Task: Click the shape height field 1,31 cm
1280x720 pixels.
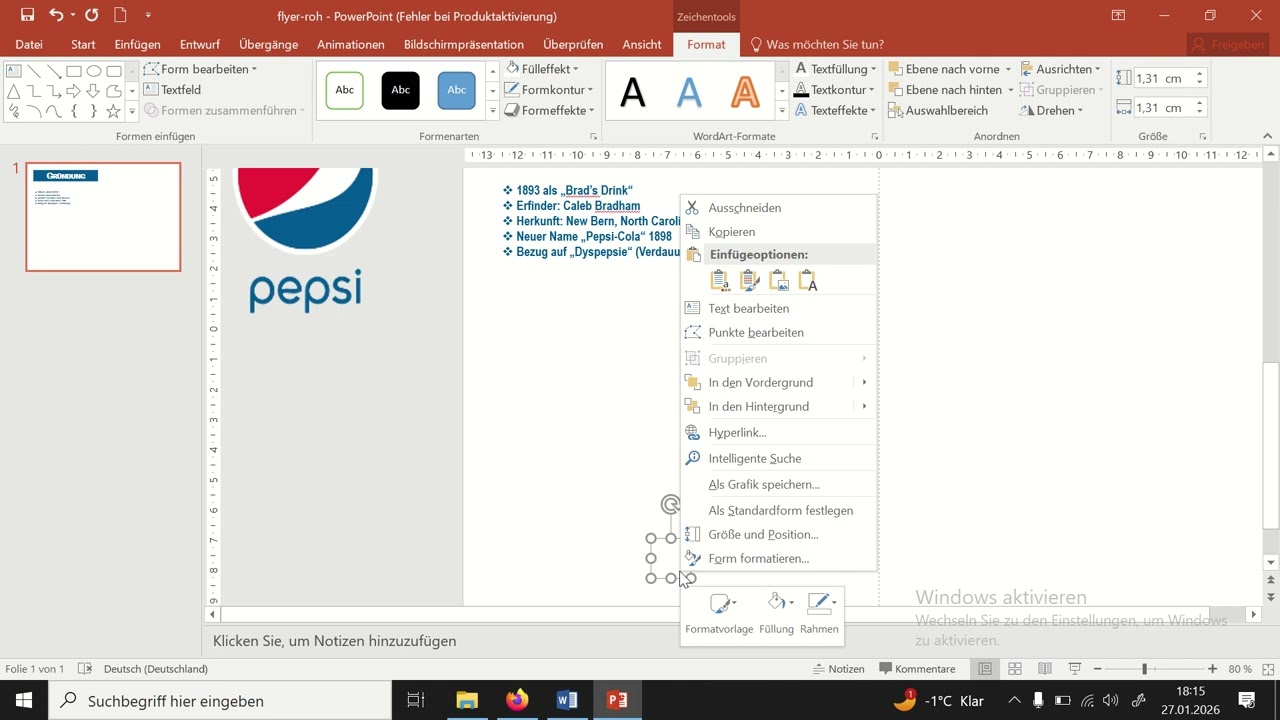Action: pyautogui.click(x=1163, y=78)
